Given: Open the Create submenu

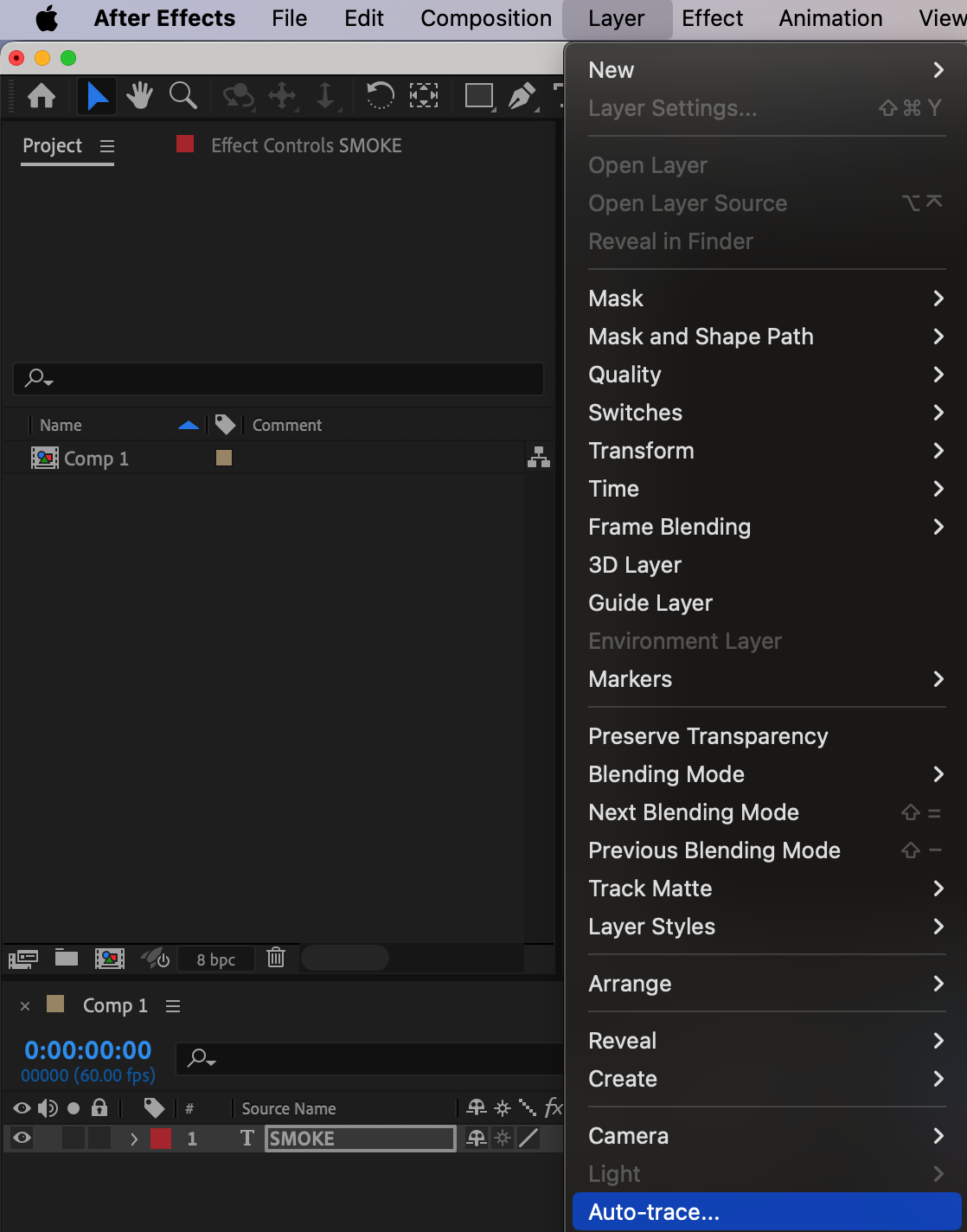Looking at the screenshot, I should (x=766, y=1079).
